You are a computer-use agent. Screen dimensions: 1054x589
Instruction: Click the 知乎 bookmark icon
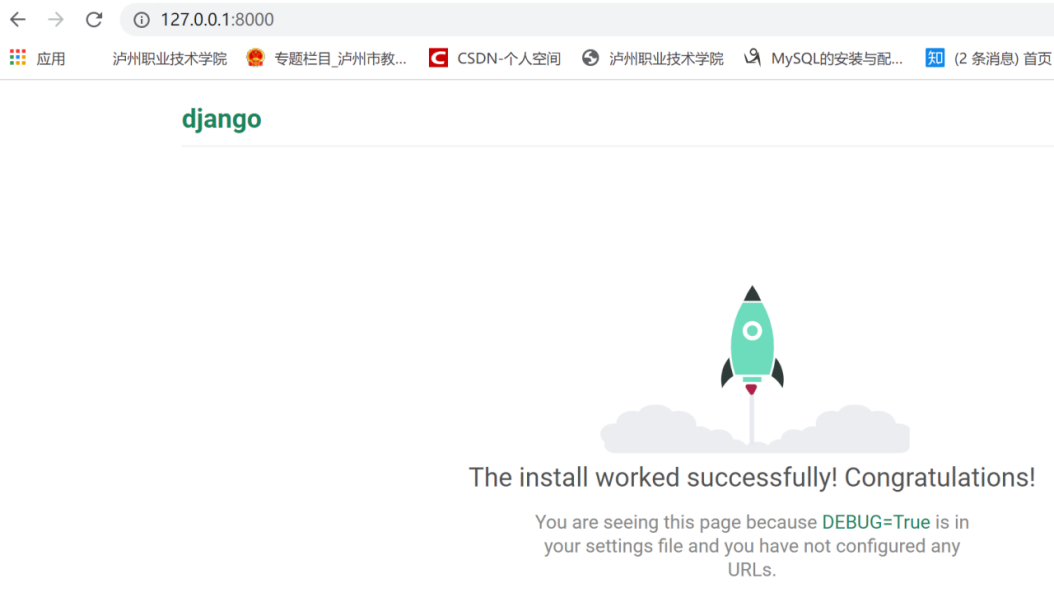933,57
